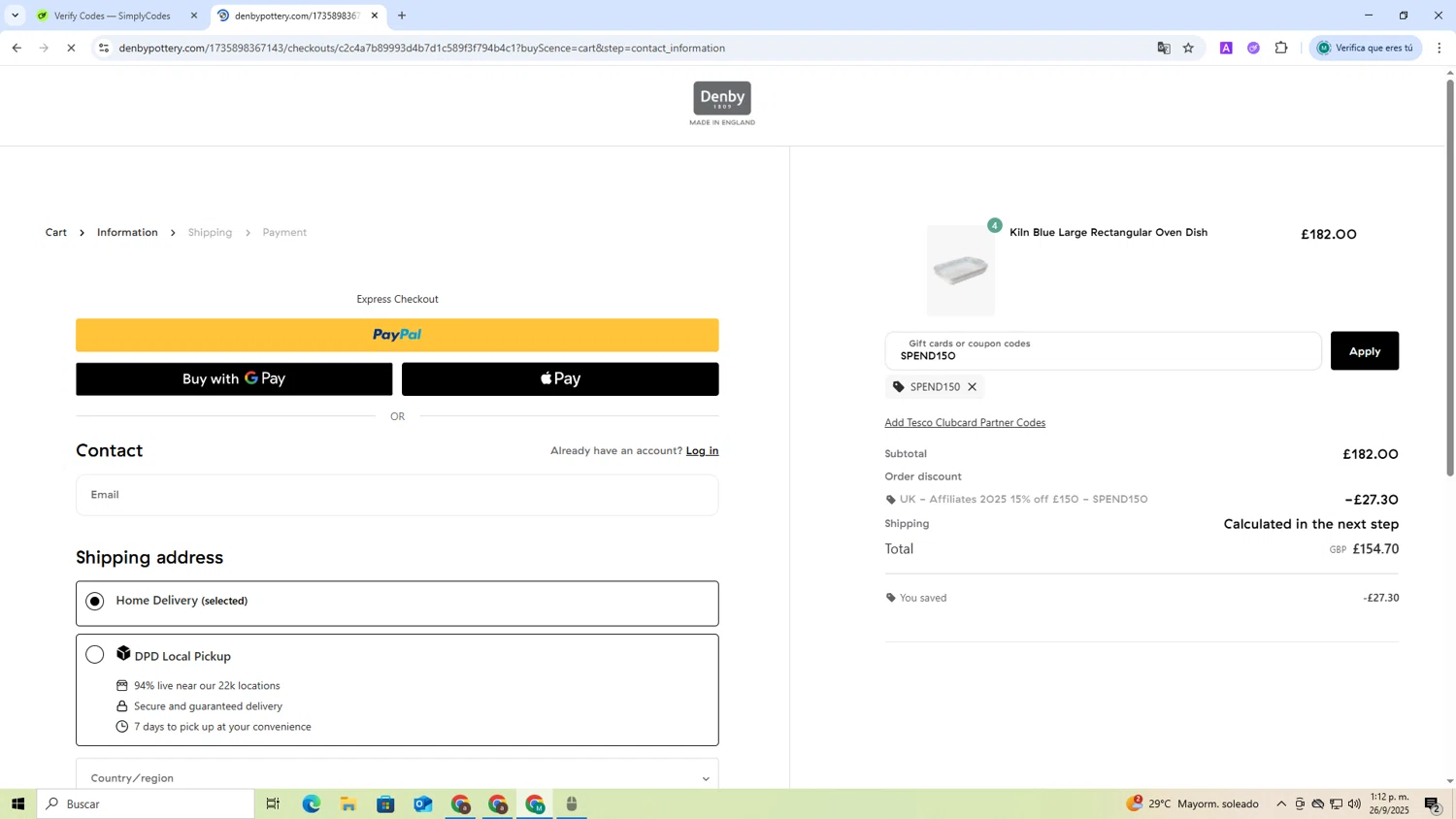
Task: Click the Verifica que eres tú profile button
Action: tap(1366, 48)
